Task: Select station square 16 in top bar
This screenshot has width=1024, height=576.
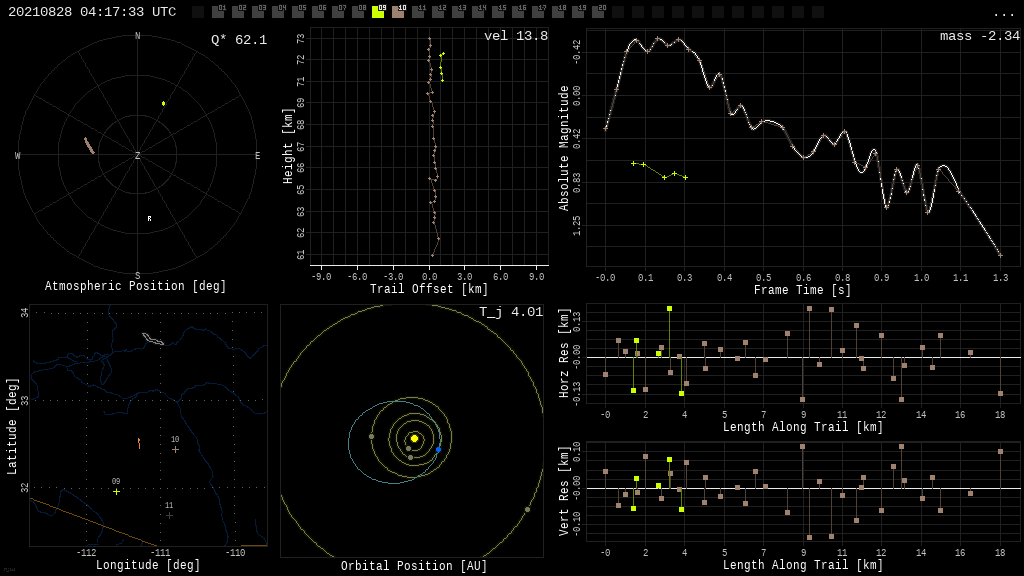Action: click(518, 12)
